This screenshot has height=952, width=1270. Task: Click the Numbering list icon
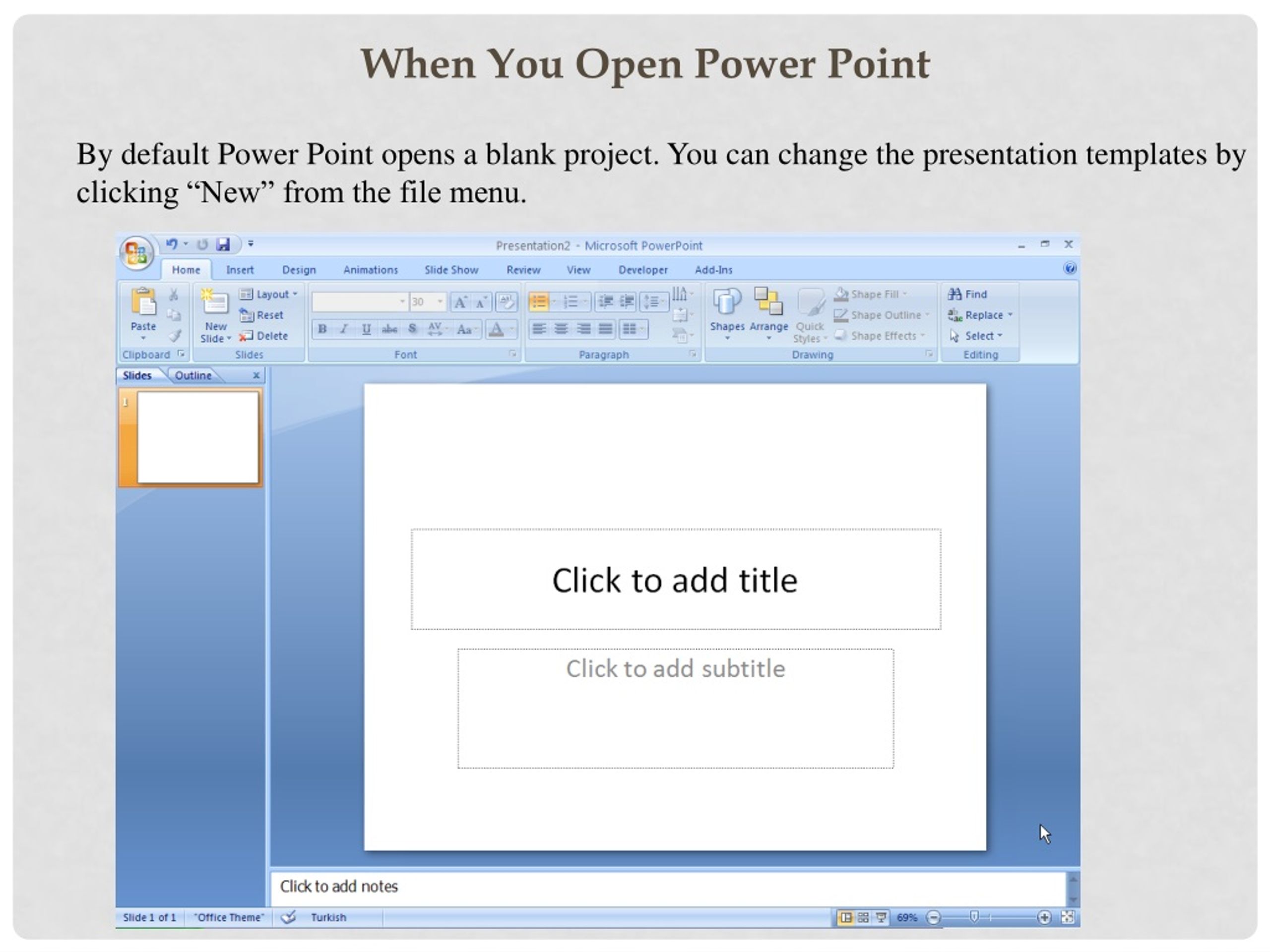[571, 302]
